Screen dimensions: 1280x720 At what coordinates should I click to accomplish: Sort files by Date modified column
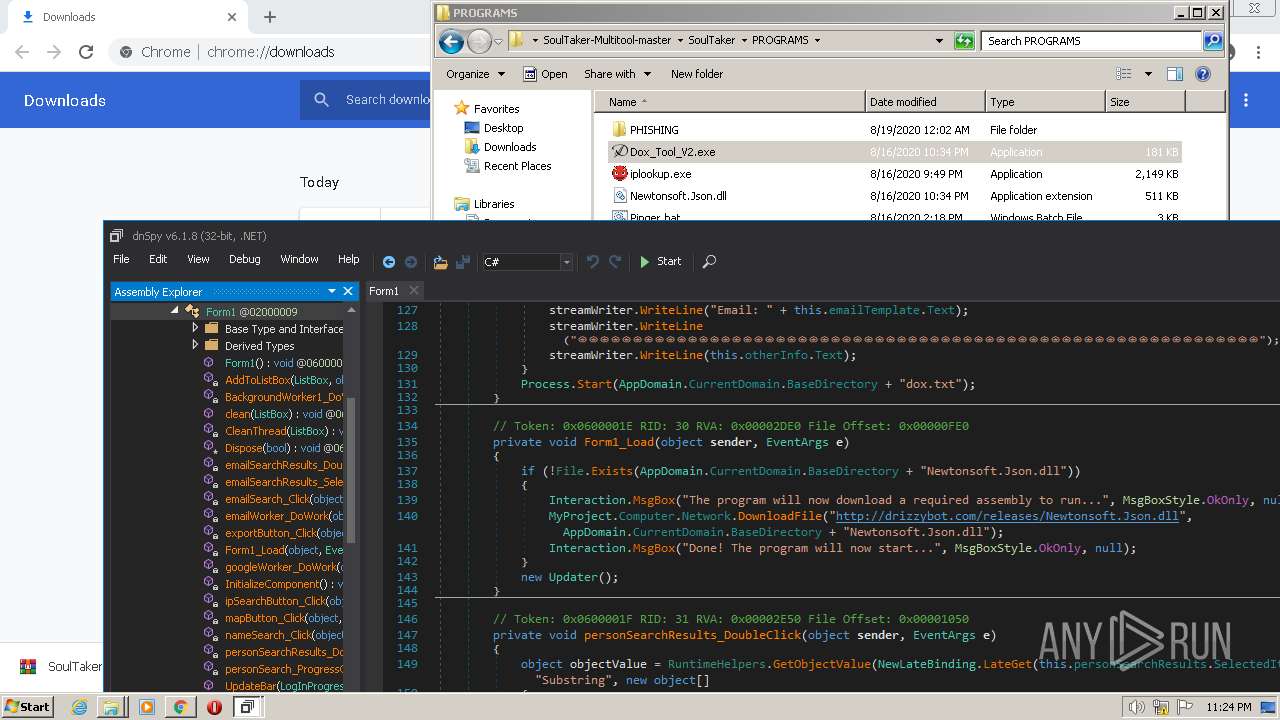tap(925, 102)
